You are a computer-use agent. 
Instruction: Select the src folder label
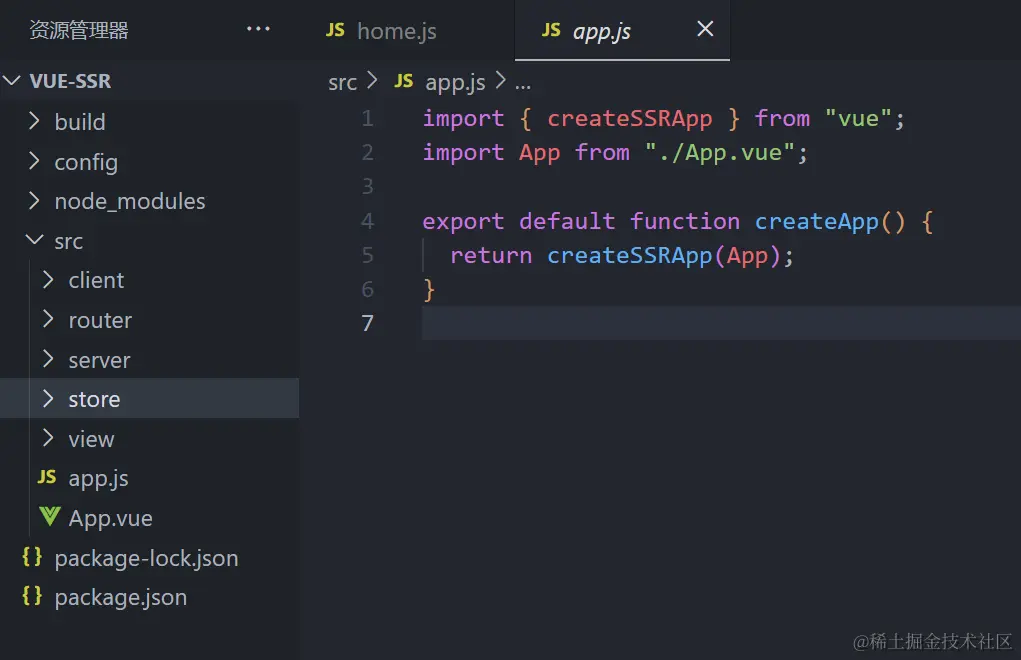[x=68, y=241]
